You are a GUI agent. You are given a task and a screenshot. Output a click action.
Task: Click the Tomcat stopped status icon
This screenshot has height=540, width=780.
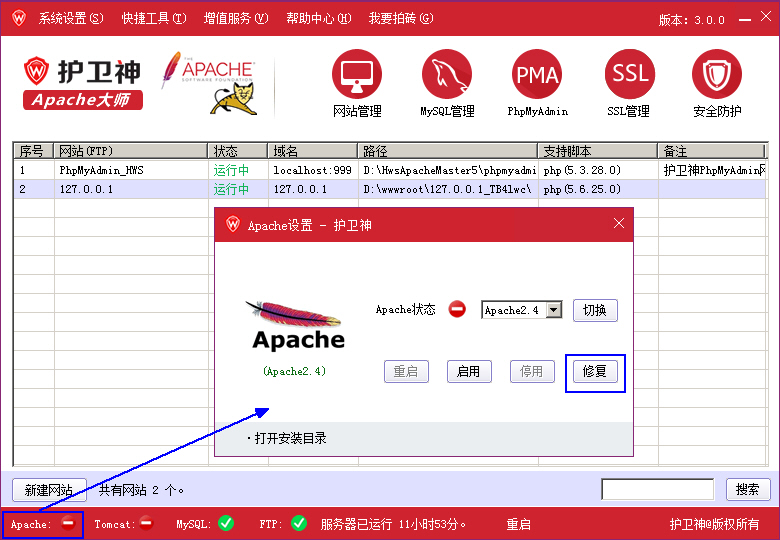(x=146, y=523)
